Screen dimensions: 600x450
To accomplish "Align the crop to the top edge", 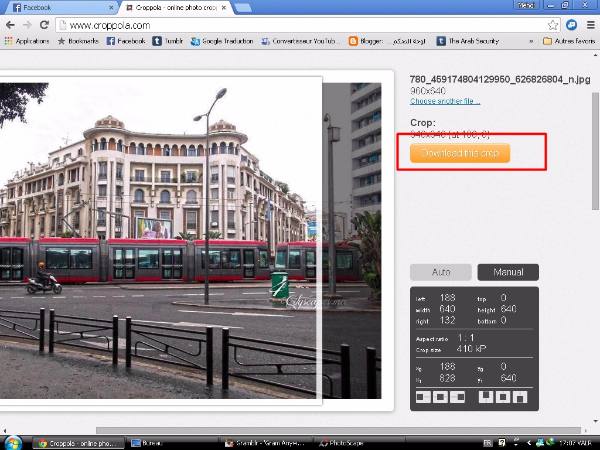I will point(486,397).
